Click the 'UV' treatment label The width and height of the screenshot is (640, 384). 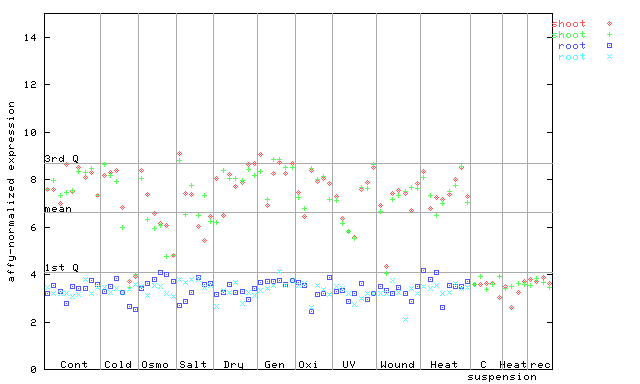pos(349,364)
